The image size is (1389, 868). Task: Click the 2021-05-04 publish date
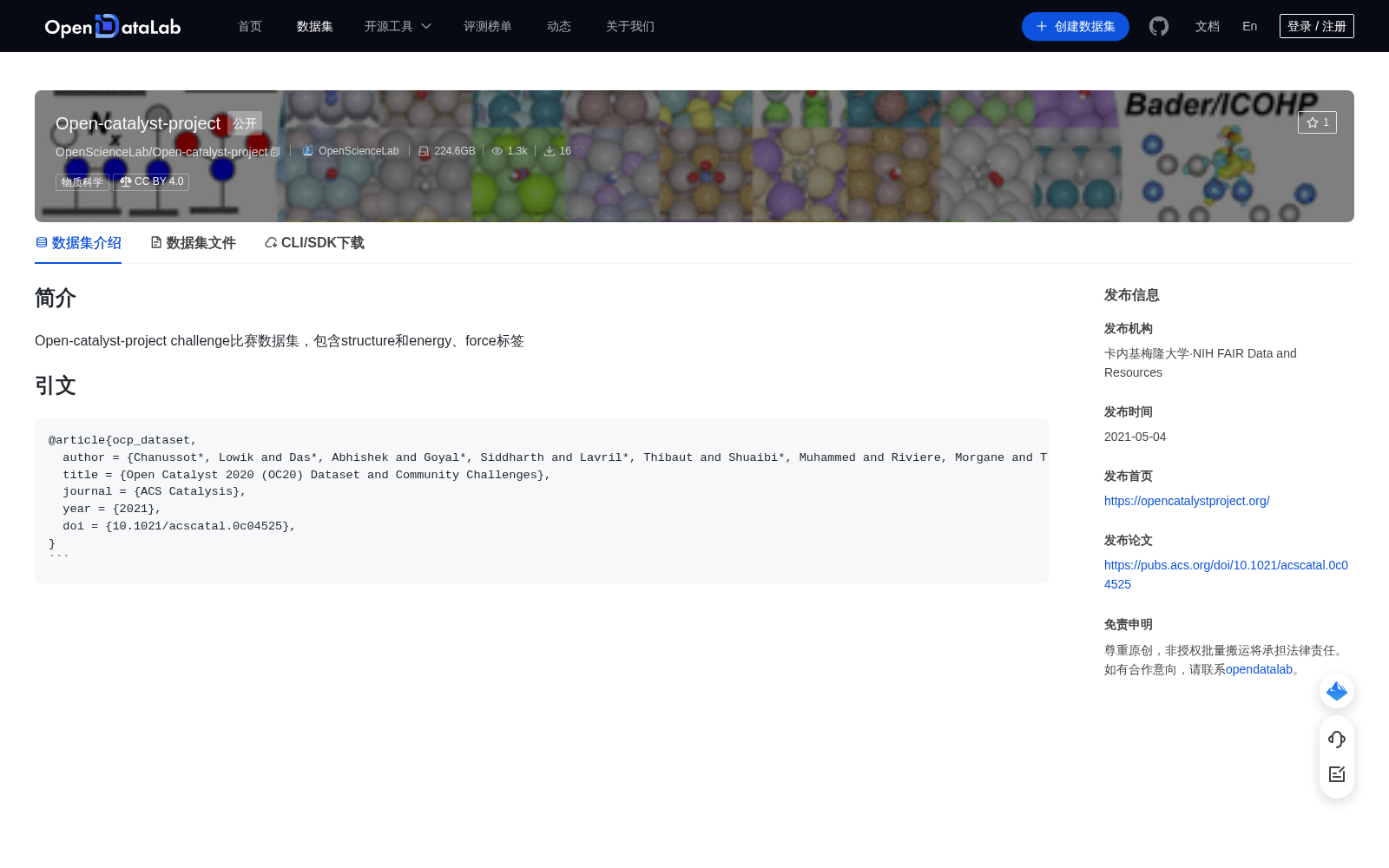coord(1136,437)
